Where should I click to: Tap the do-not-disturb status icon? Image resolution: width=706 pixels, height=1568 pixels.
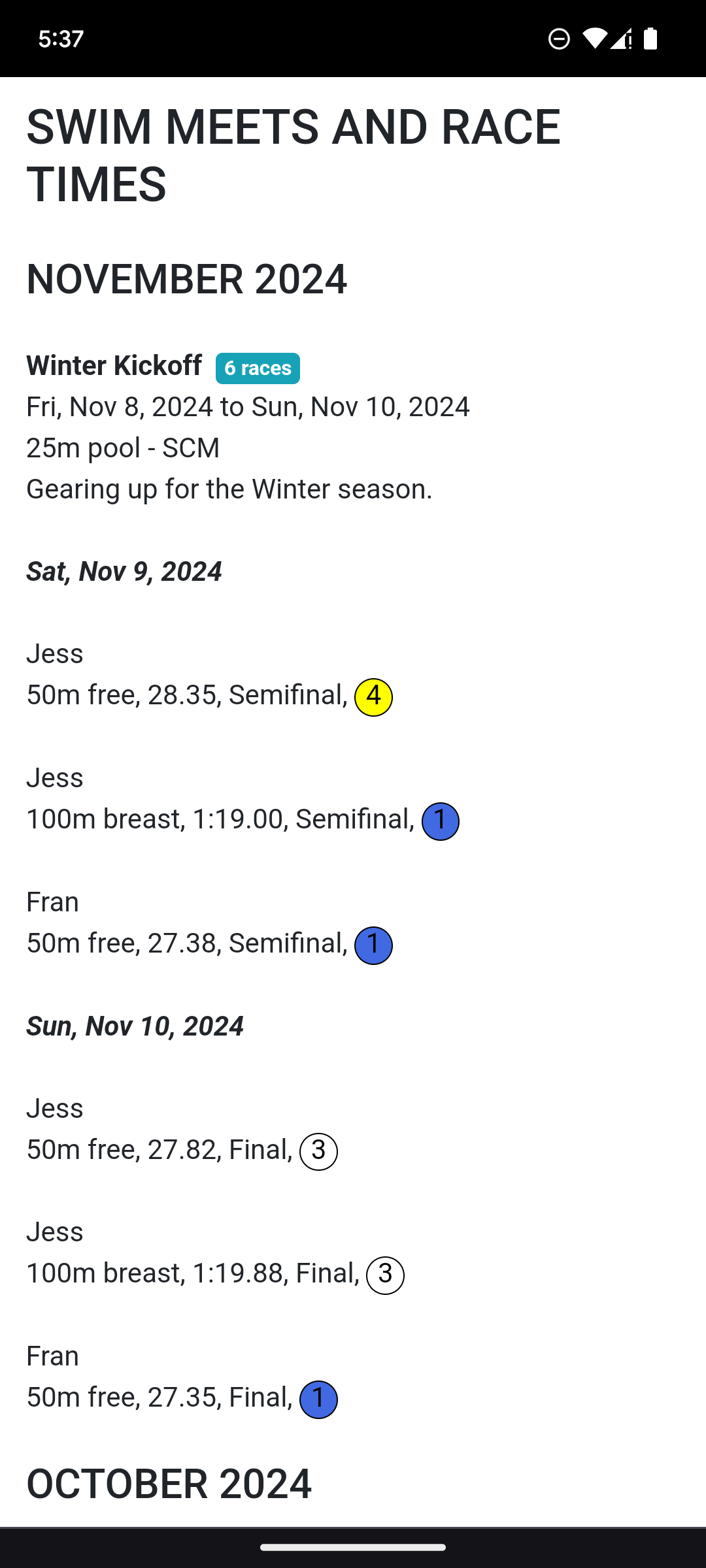coord(559,39)
